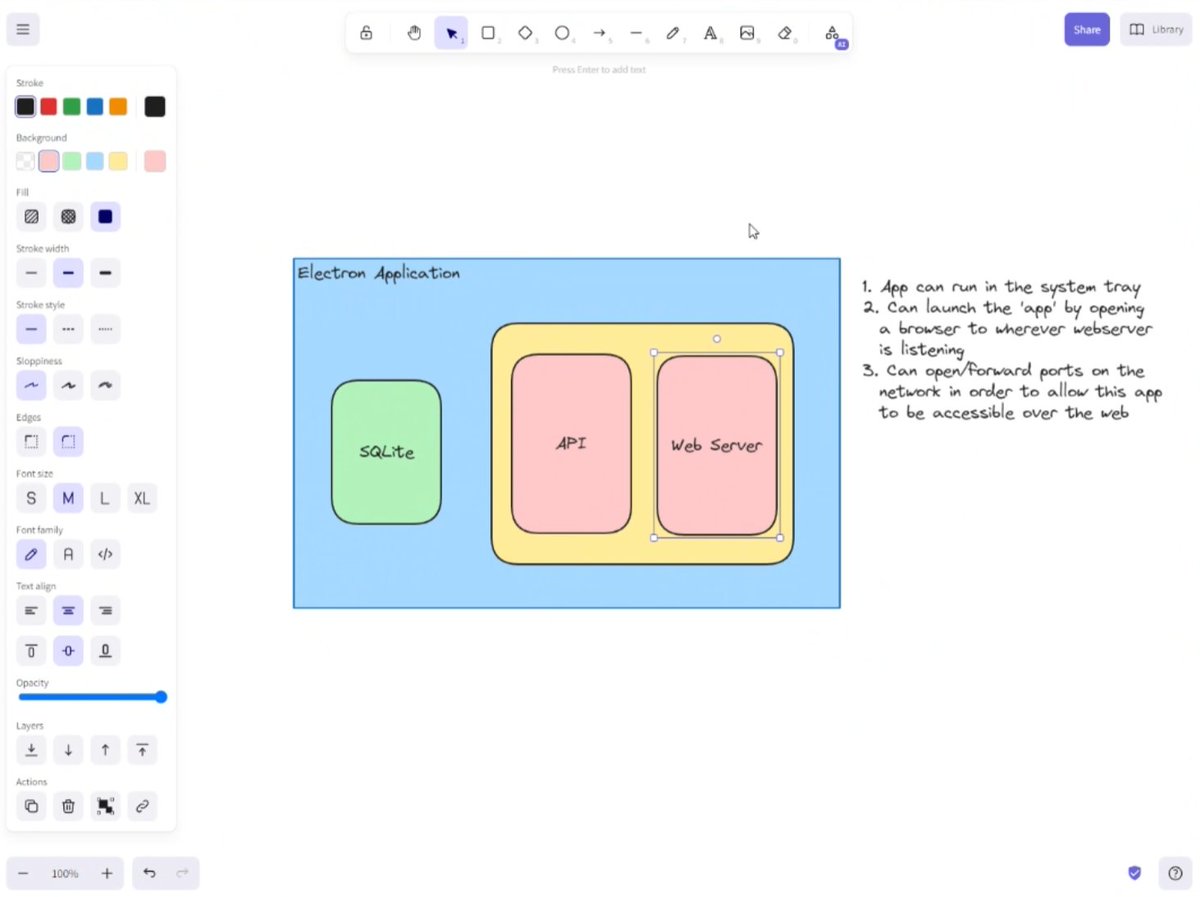Set font size to S
This screenshot has height=897, width=1200.
click(31, 498)
